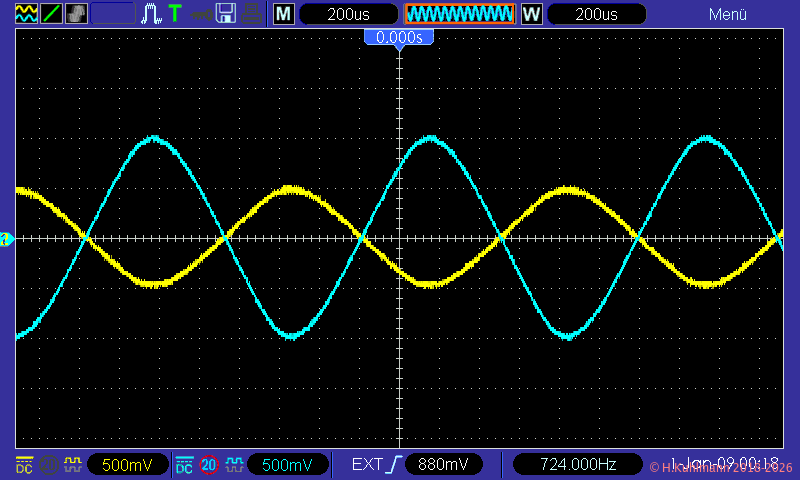This screenshot has height=480, width=800.
Task: Click the EXT trigger source label
Action: point(366,465)
